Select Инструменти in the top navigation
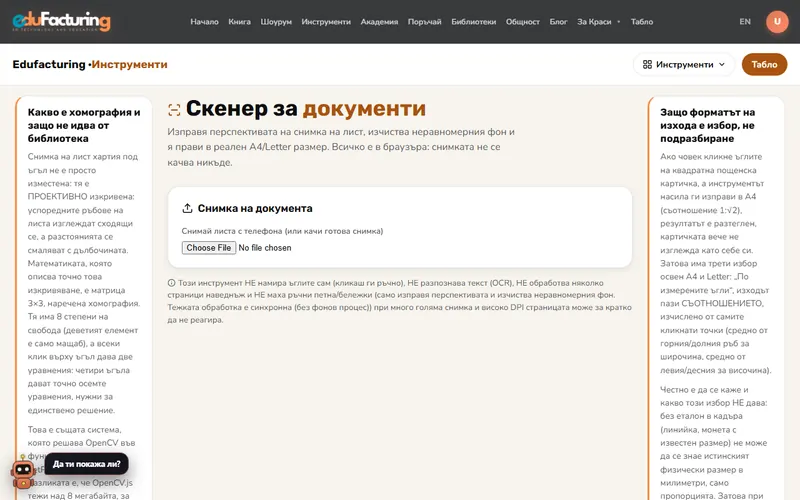This screenshot has width=800, height=500. [x=326, y=21]
